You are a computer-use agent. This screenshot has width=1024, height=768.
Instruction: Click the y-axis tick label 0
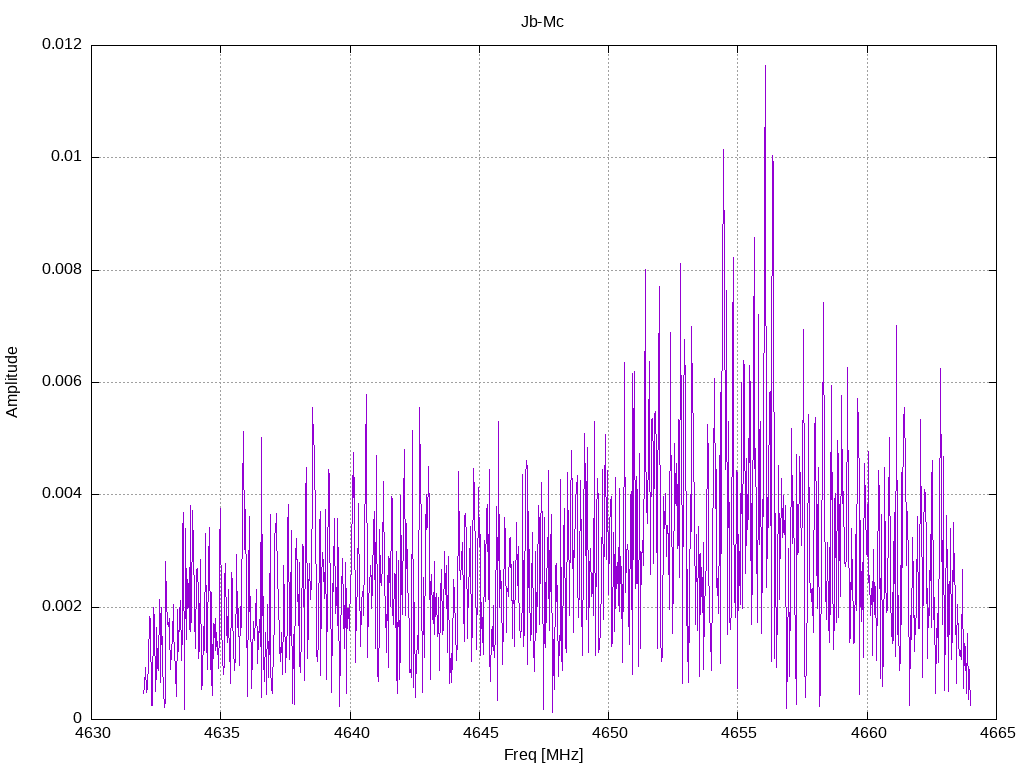pyautogui.click(x=77, y=719)
